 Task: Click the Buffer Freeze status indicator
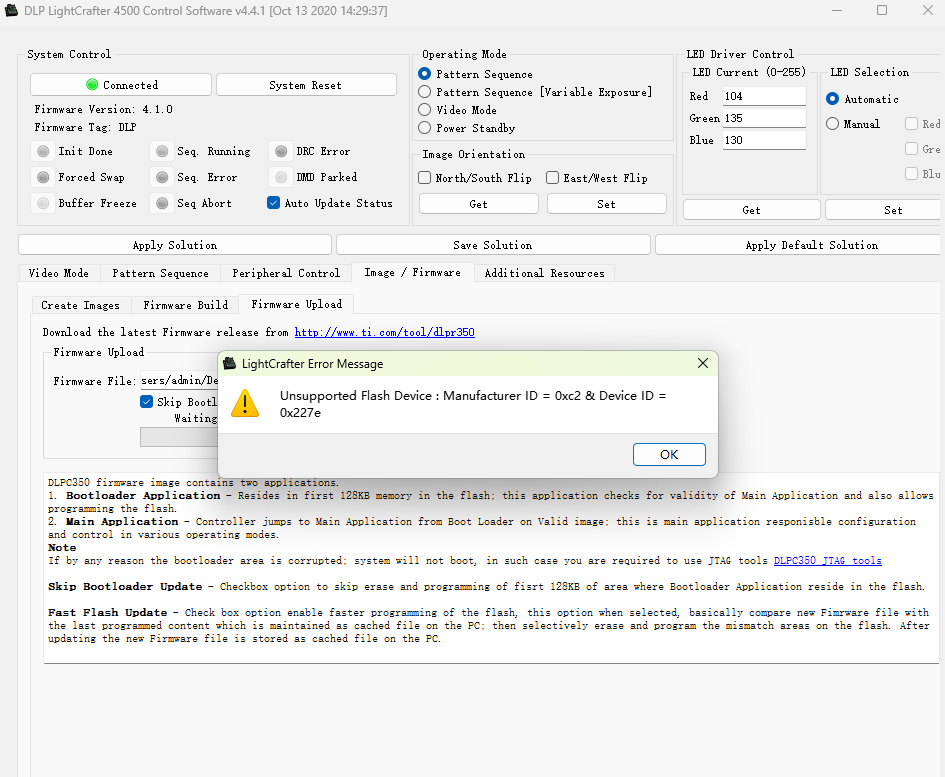click(x=43, y=203)
